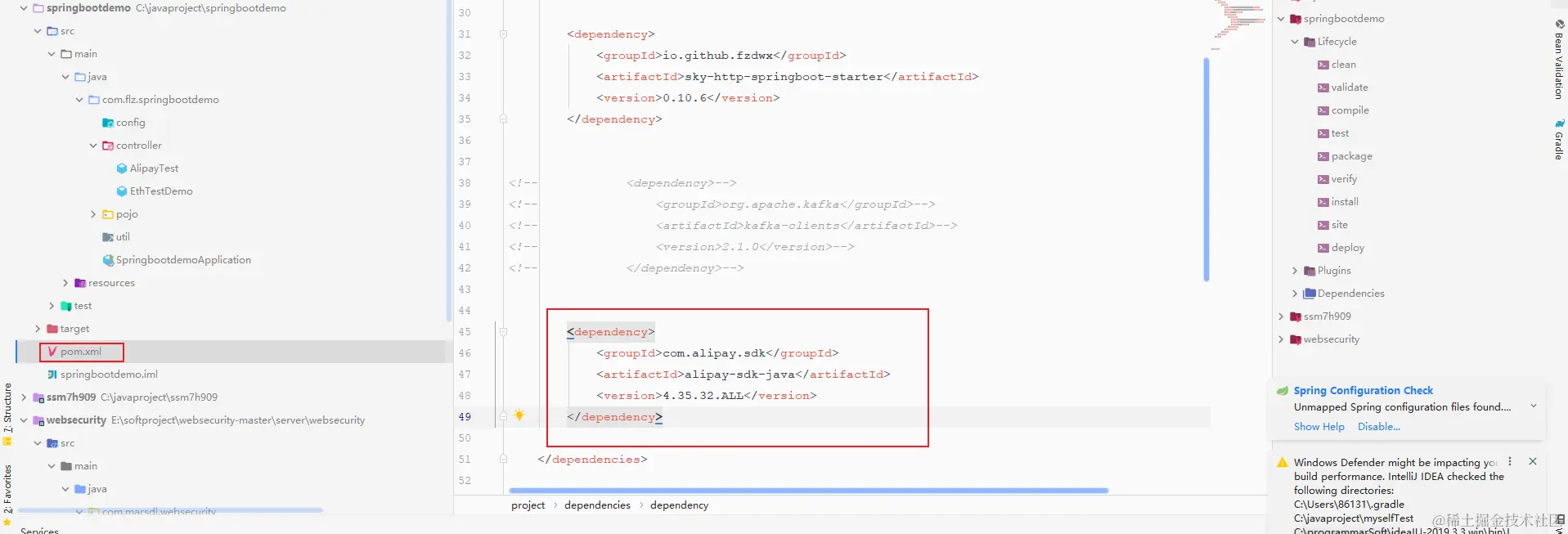The height and width of the screenshot is (534, 1568).
Task: Place cursor on alipay-sdk-java artifactId text
Action: tap(739, 375)
